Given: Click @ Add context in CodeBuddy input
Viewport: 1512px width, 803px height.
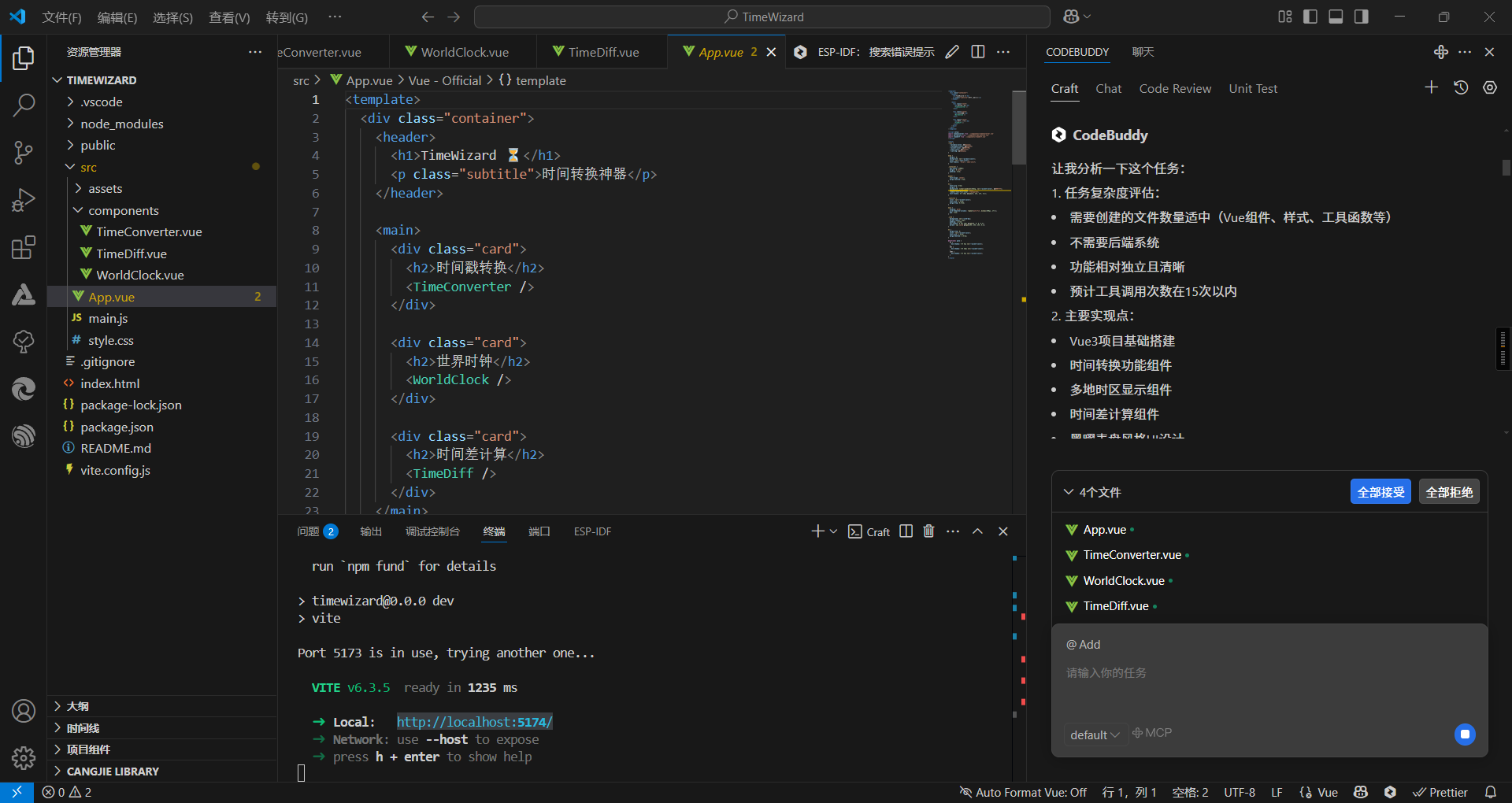Looking at the screenshot, I should 1083,644.
